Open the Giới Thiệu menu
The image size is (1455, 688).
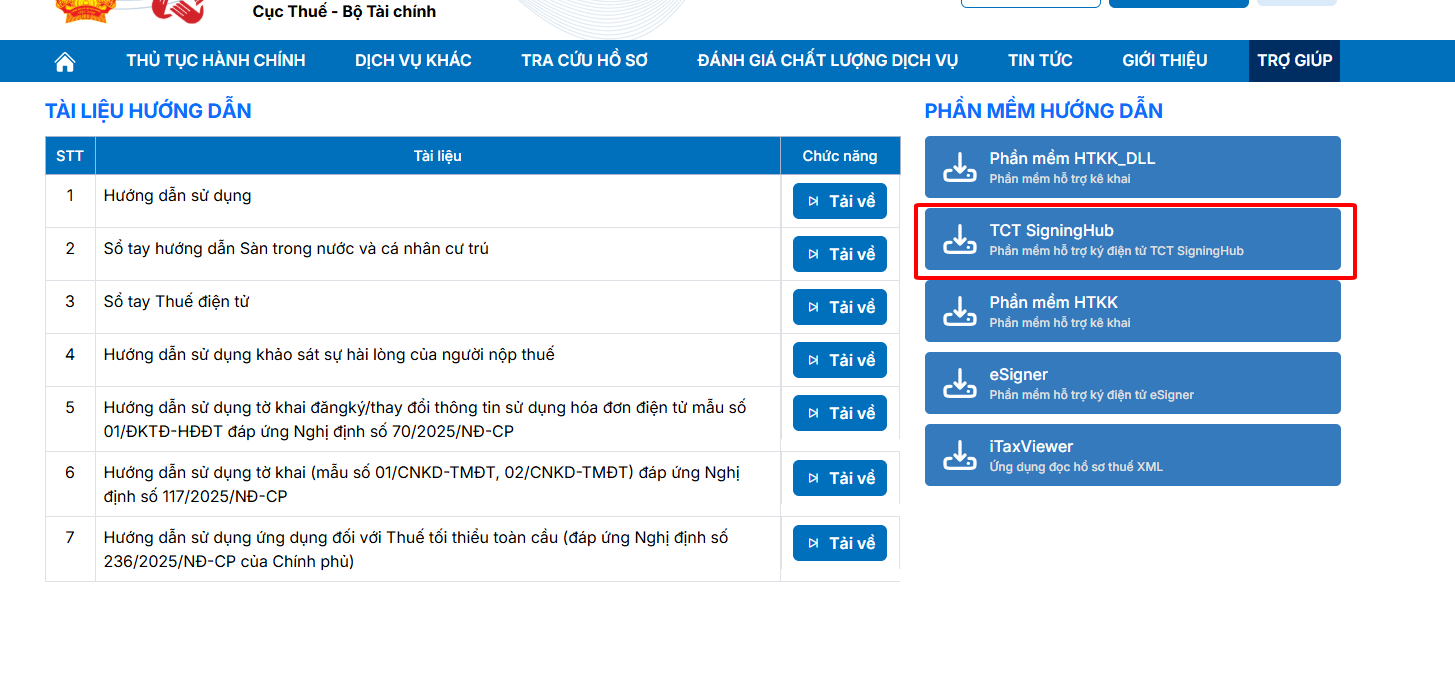pos(1164,61)
